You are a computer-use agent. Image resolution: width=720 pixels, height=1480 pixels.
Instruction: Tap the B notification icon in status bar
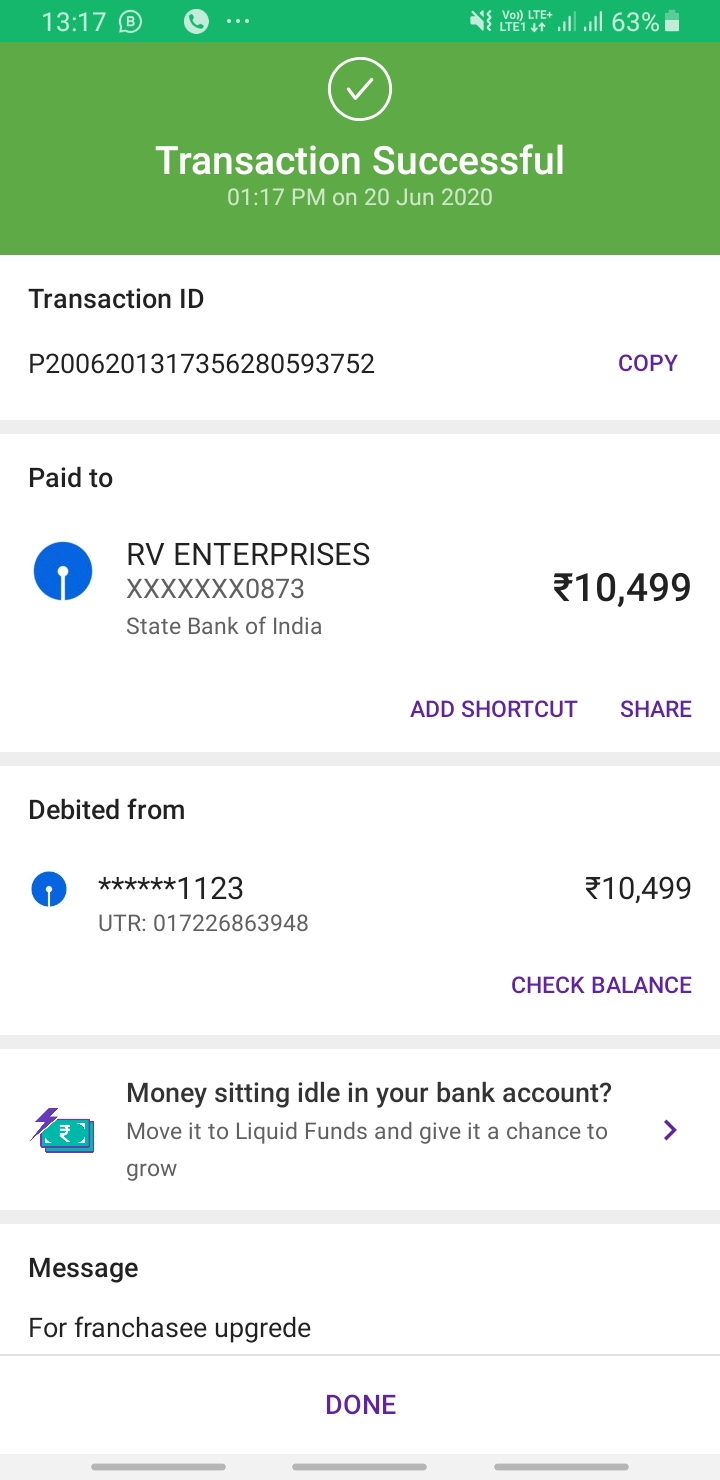tap(131, 21)
